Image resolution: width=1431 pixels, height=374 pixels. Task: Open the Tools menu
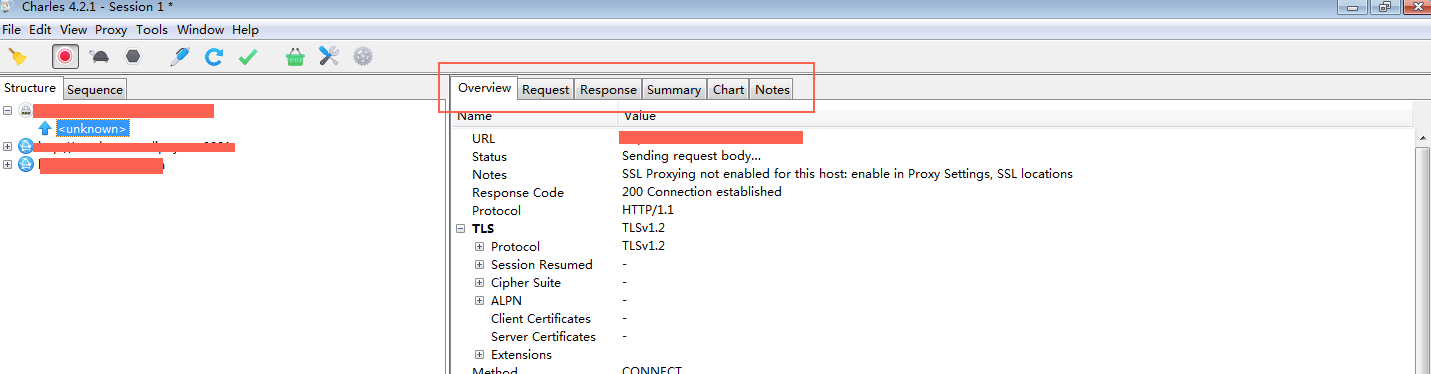tap(152, 30)
